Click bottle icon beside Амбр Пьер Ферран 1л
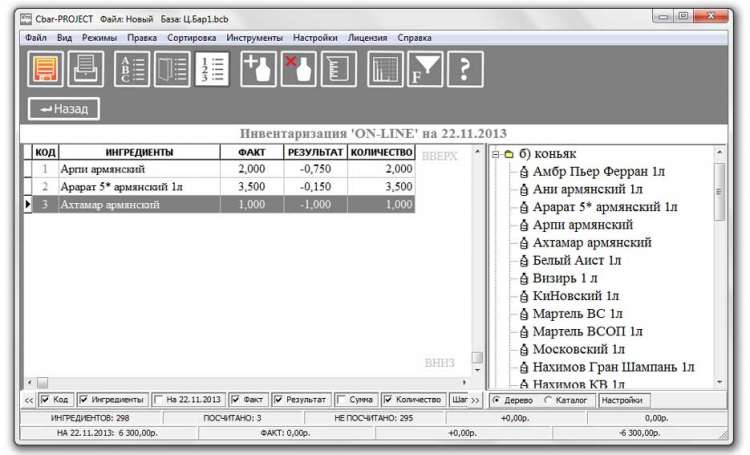750x455 pixels. tap(524, 172)
